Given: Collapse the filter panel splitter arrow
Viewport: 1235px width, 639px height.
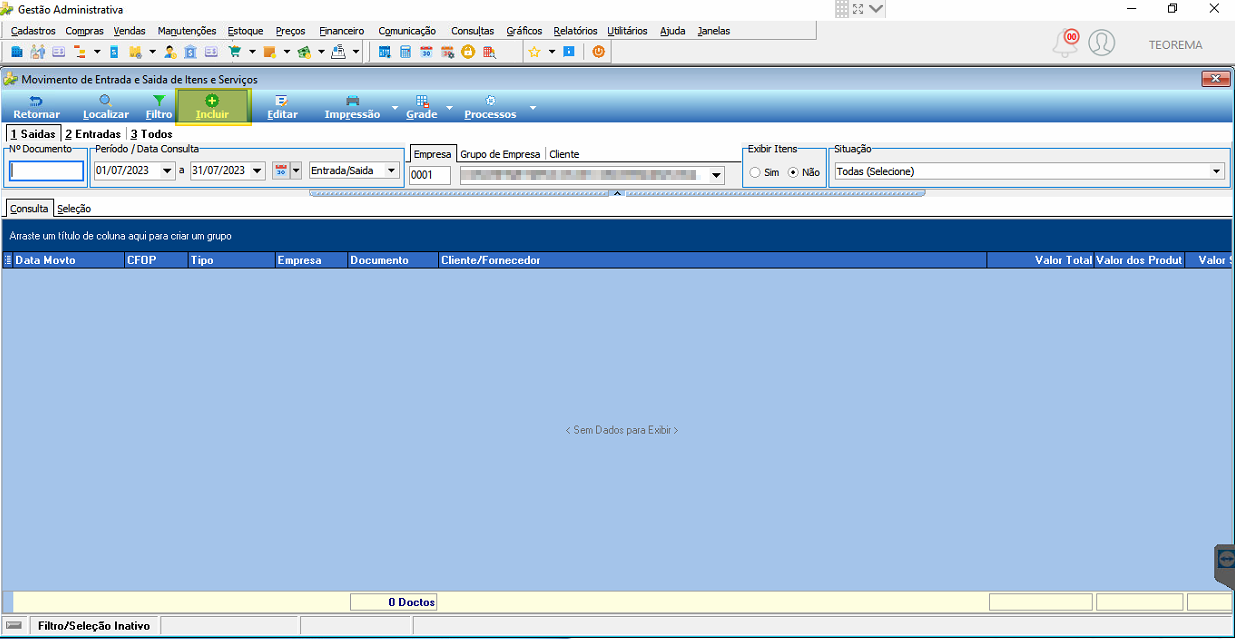Looking at the screenshot, I should pos(617,192).
